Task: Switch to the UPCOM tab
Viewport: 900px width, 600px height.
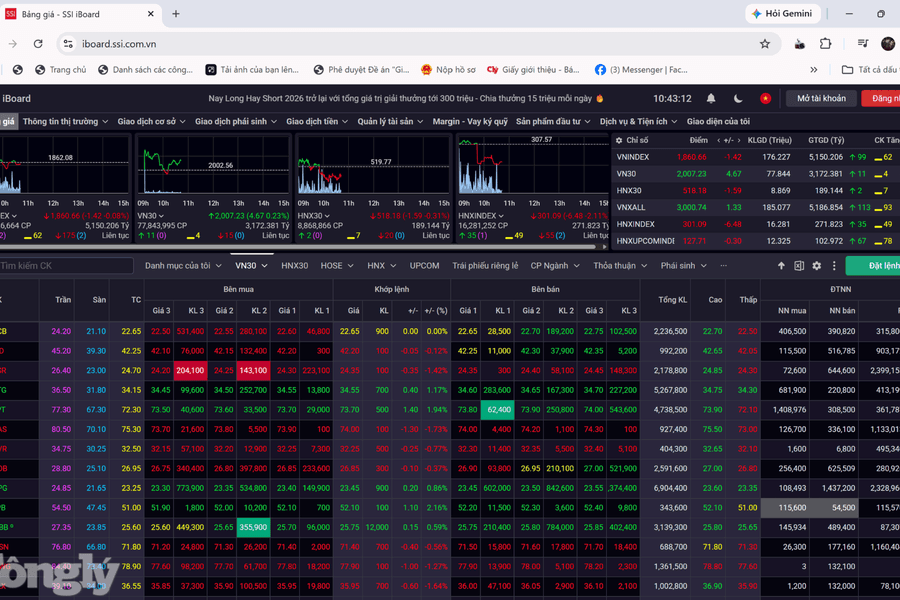Action: [424, 266]
